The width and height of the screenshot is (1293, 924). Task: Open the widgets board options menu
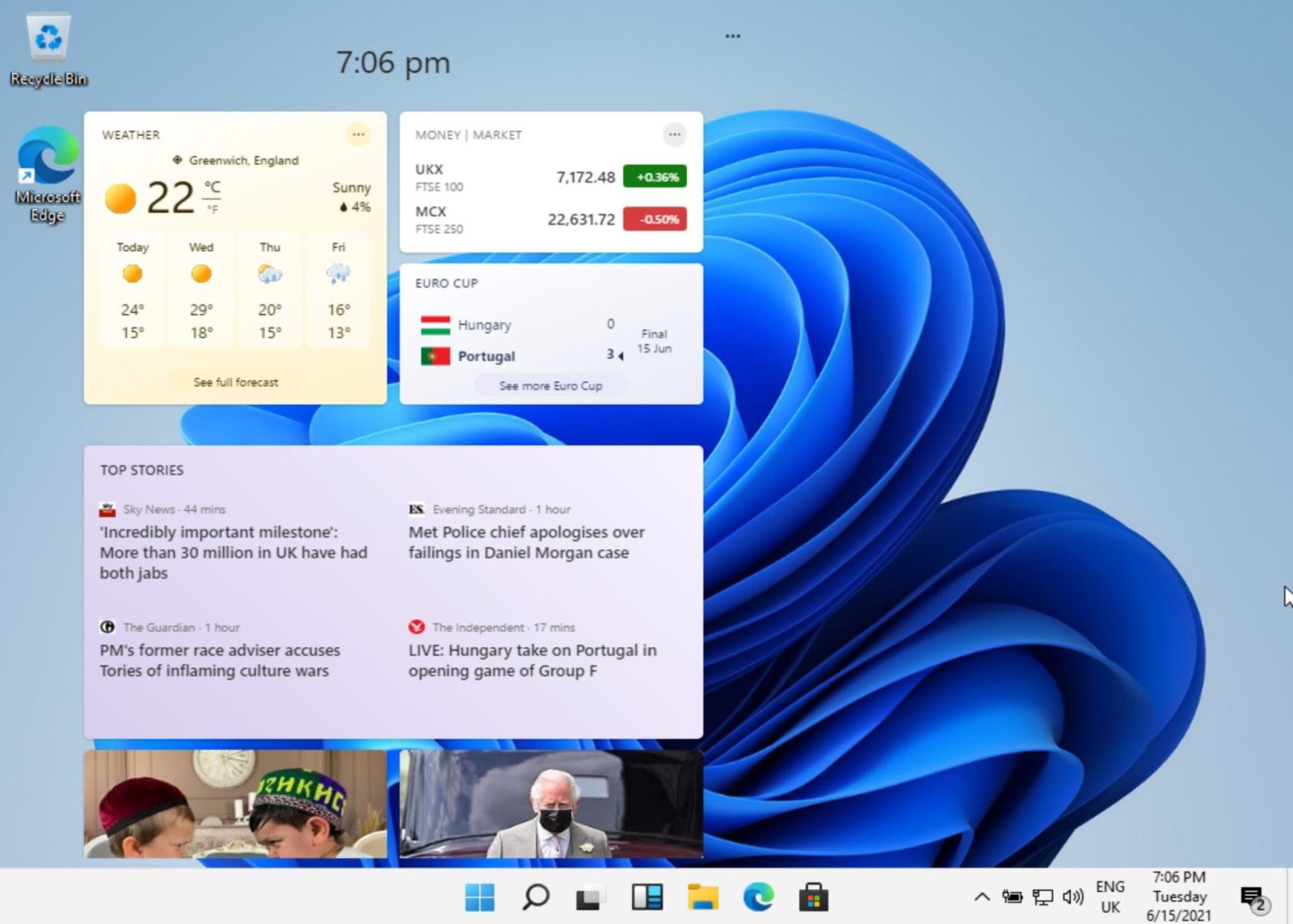point(732,34)
